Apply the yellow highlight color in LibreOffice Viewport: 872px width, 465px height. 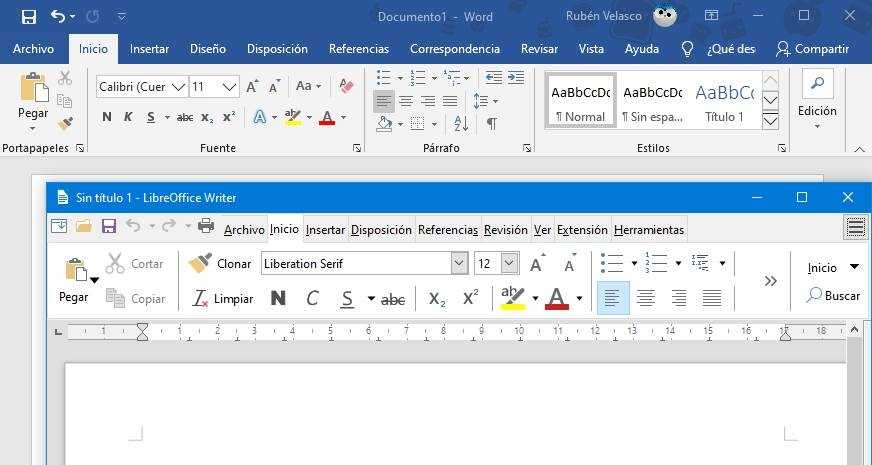click(513, 298)
